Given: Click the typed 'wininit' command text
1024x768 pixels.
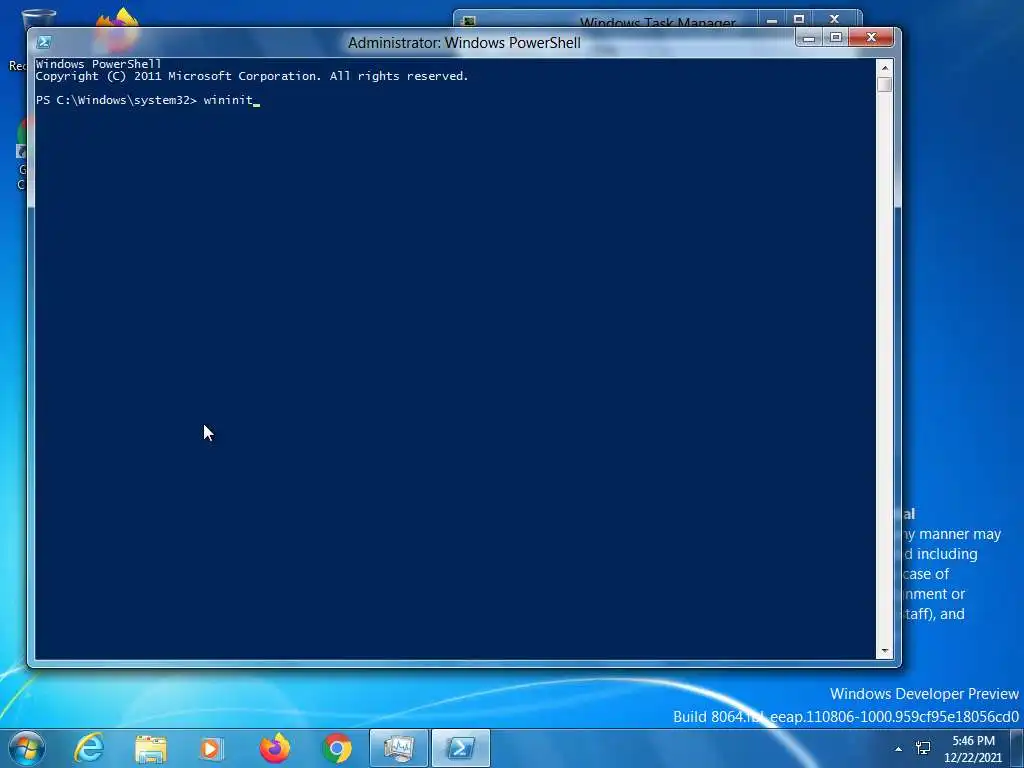Looking at the screenshot, I should click(228, 100).
